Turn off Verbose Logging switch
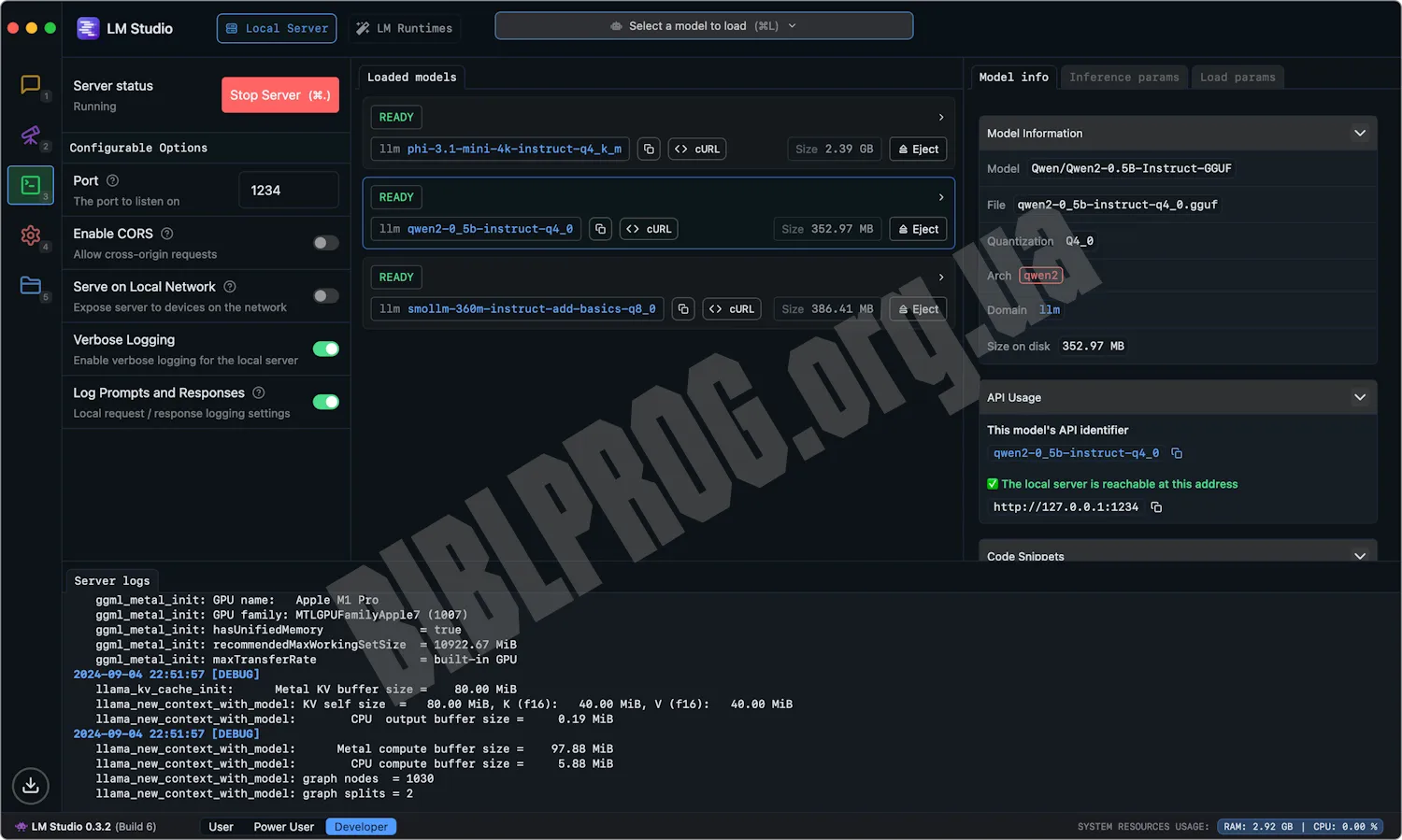The image size is (1402, 840). tap(326, 349)
